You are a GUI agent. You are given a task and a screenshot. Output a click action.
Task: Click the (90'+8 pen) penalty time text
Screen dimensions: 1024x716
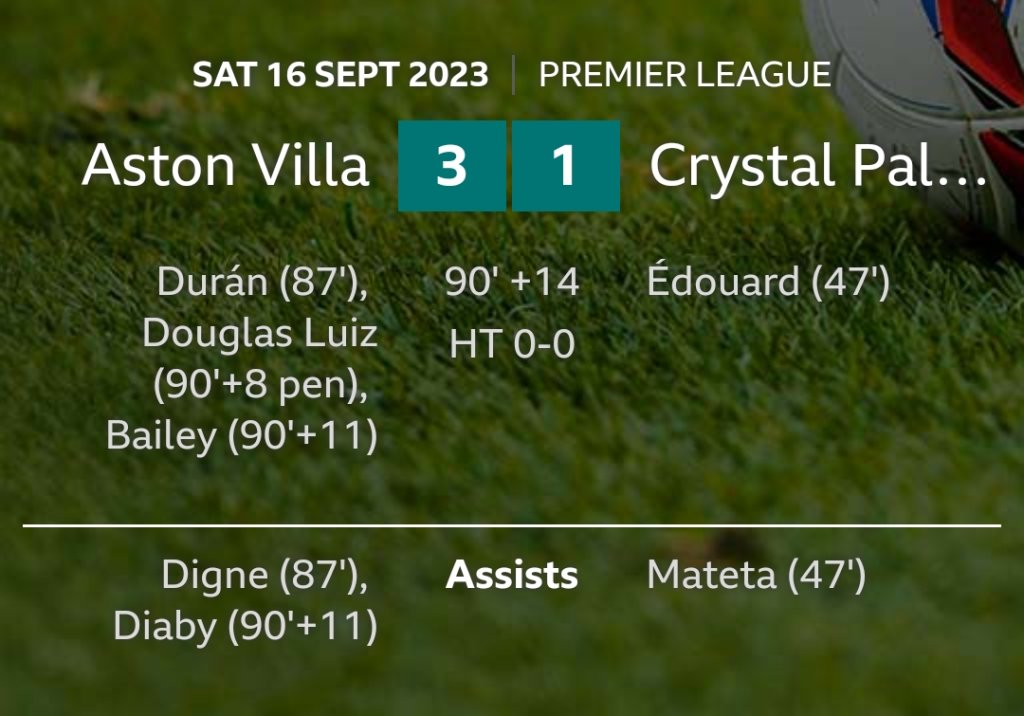tap(260, 385)
